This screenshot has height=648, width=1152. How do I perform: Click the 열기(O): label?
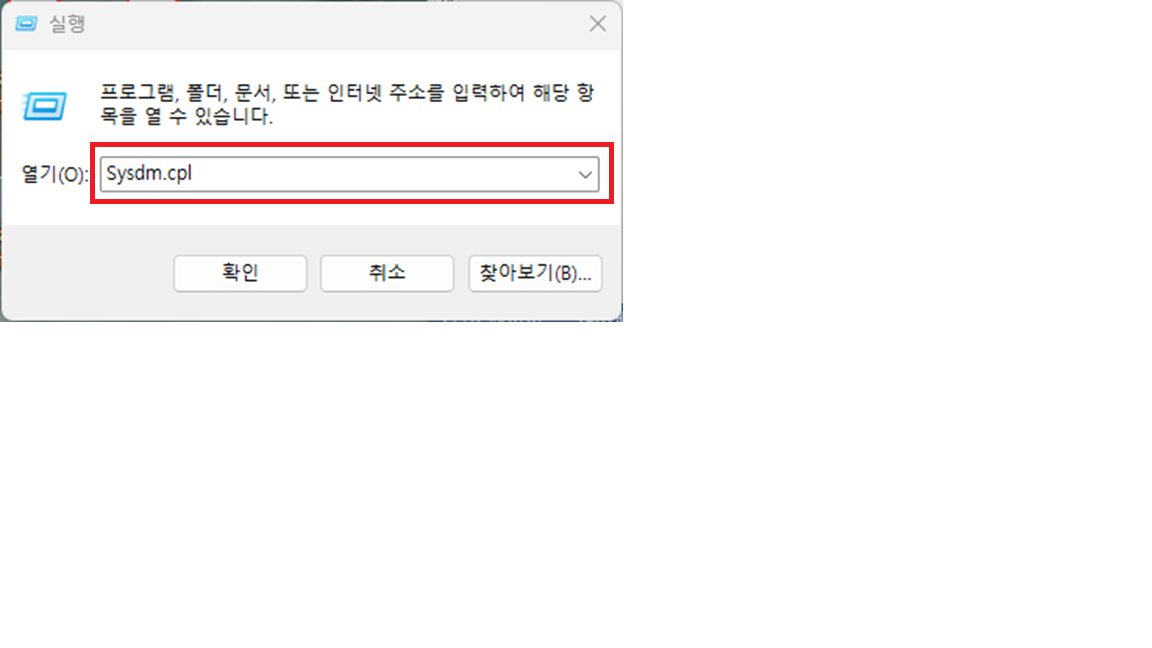click(x=54, y=174)
